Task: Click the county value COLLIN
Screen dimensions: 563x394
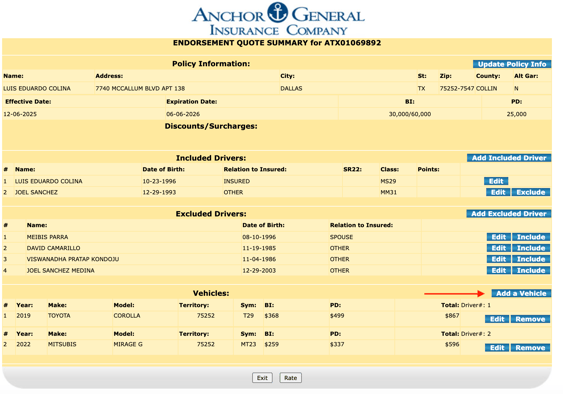Action: tap(487, 88)
